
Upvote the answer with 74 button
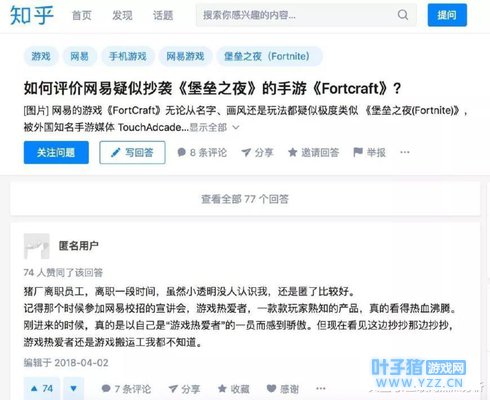point(42,388)
